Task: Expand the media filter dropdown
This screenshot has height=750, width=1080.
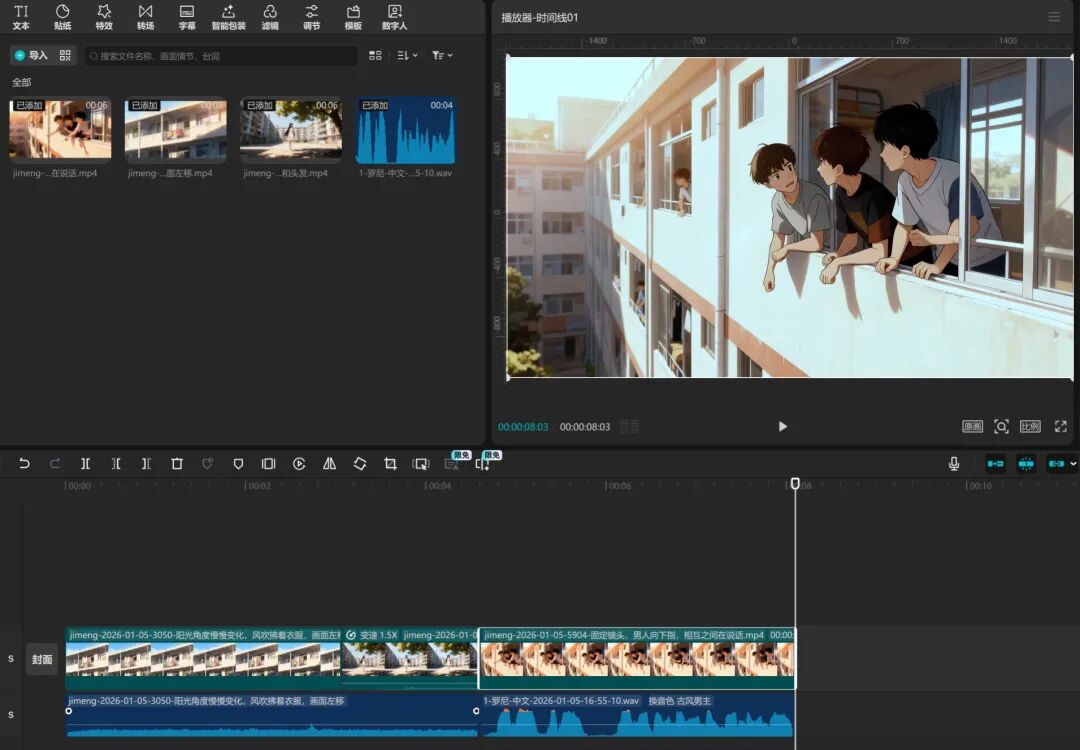Action: click(x=442, y=56)
